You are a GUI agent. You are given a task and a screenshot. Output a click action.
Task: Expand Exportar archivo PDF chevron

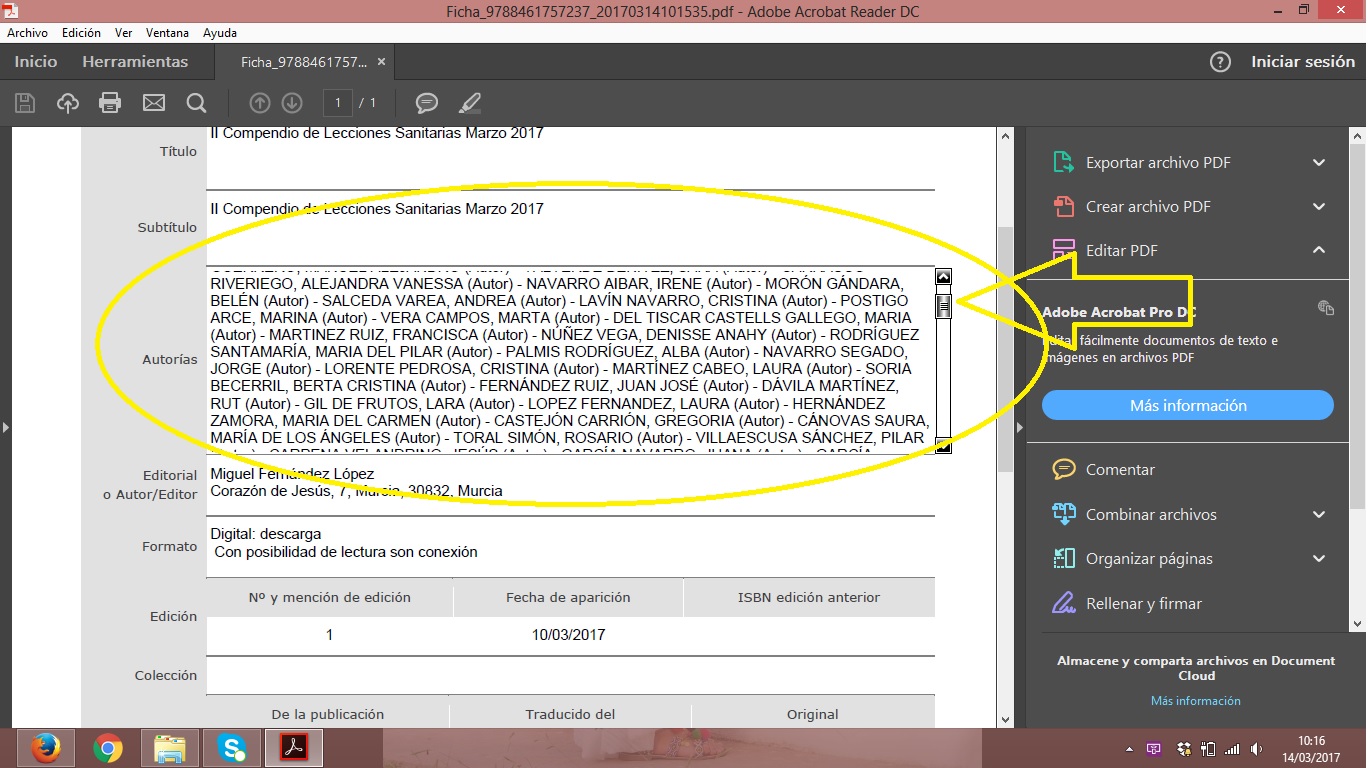1319,162
